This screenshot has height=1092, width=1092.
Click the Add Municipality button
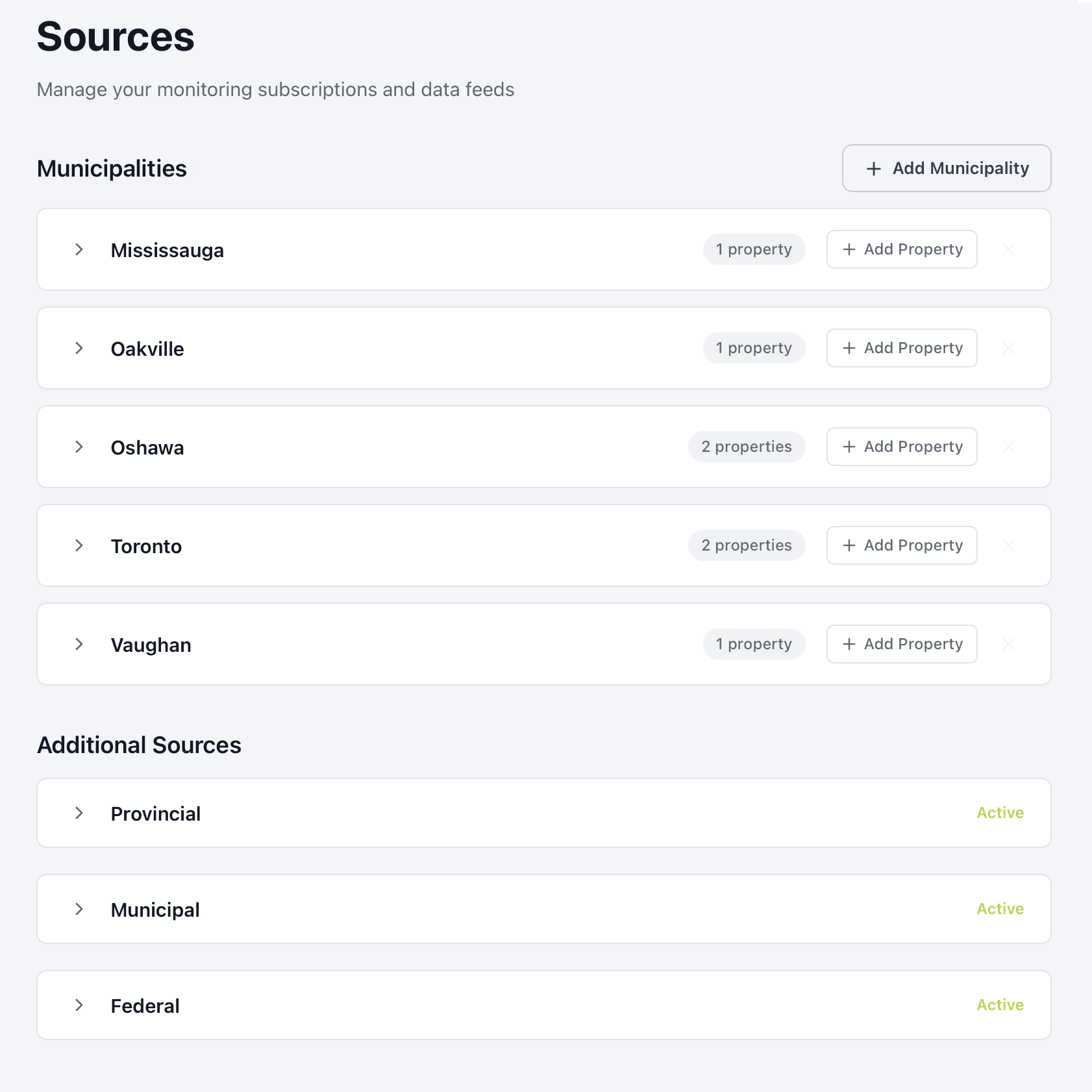[947, 168]
